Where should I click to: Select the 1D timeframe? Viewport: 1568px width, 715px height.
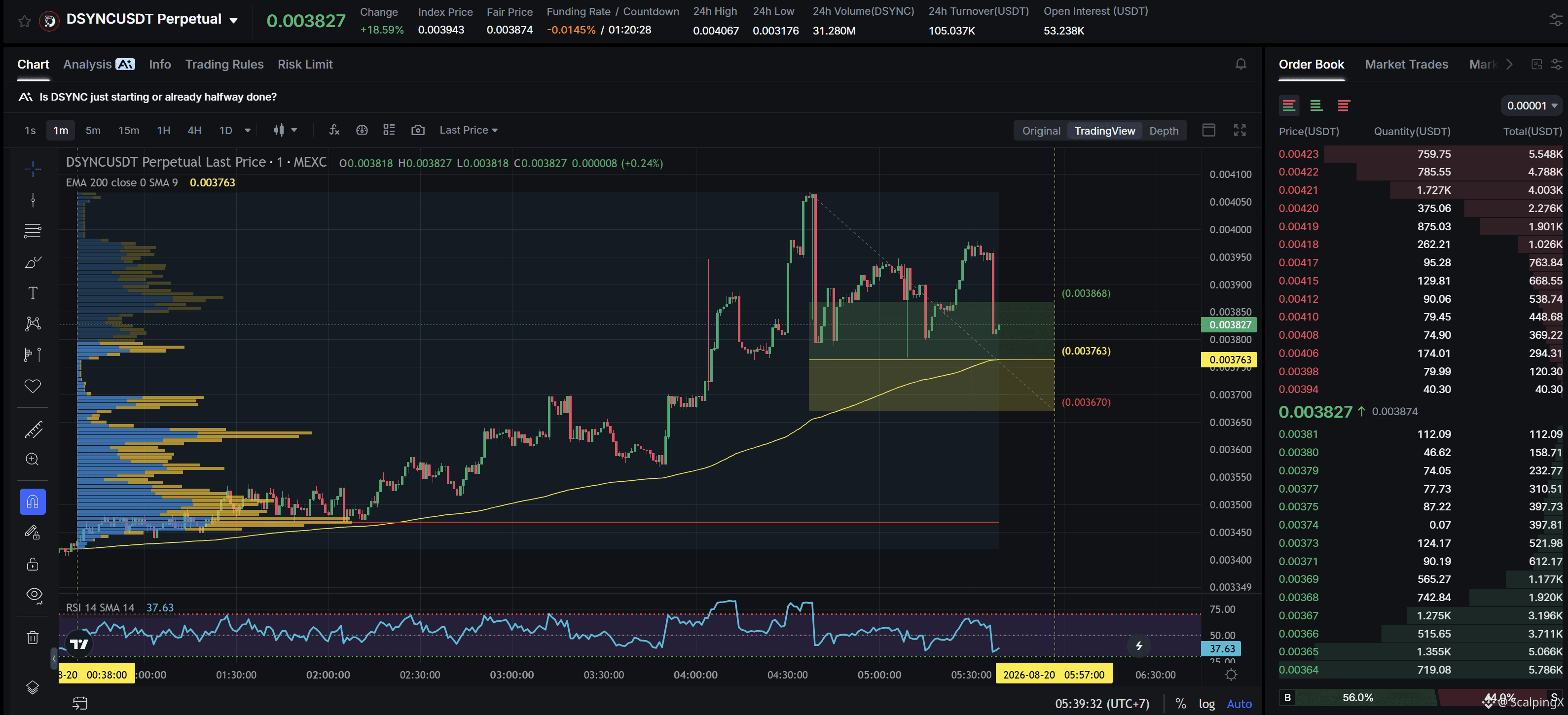[226, 130]
